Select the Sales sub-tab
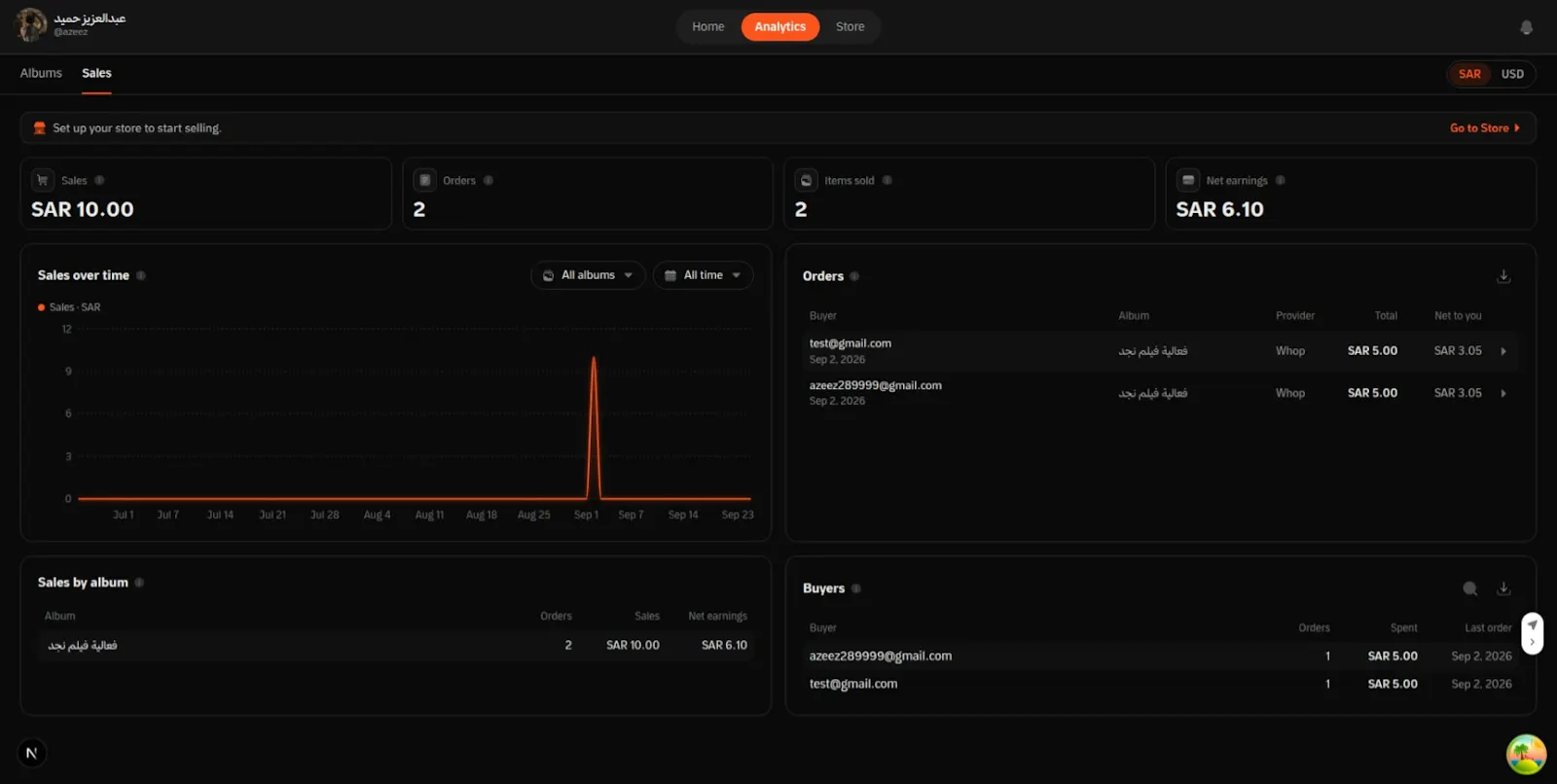1557x784 pixels. tap(96, 73)
